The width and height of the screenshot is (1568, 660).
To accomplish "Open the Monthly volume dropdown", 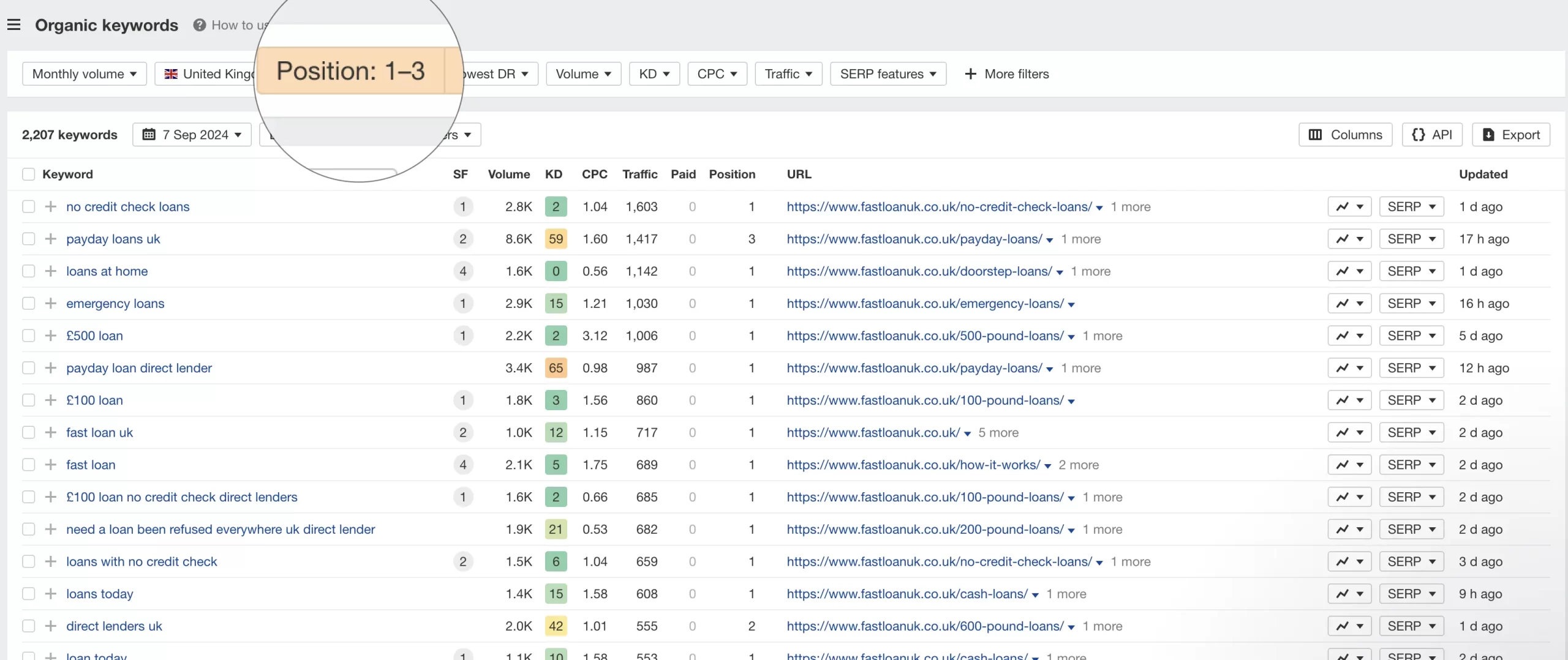I will click(x=85, y=74).
